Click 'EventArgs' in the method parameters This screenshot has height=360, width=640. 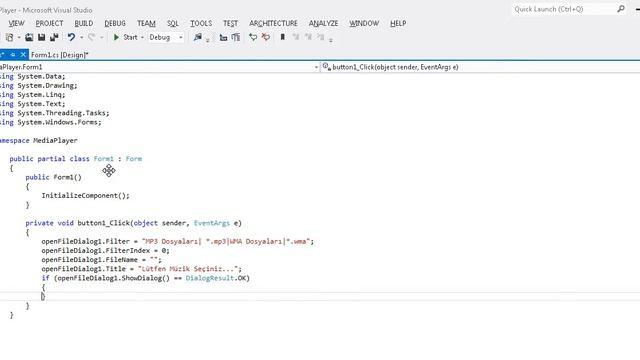click(x=212, y=223)
